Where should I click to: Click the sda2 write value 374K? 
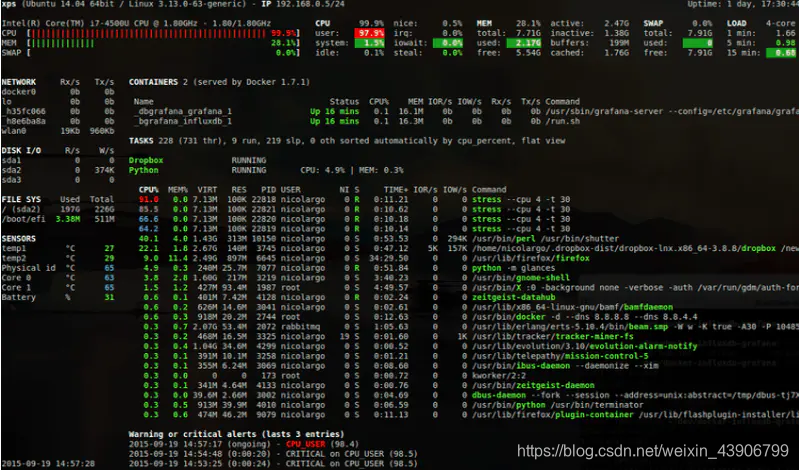tap(104, 170)
